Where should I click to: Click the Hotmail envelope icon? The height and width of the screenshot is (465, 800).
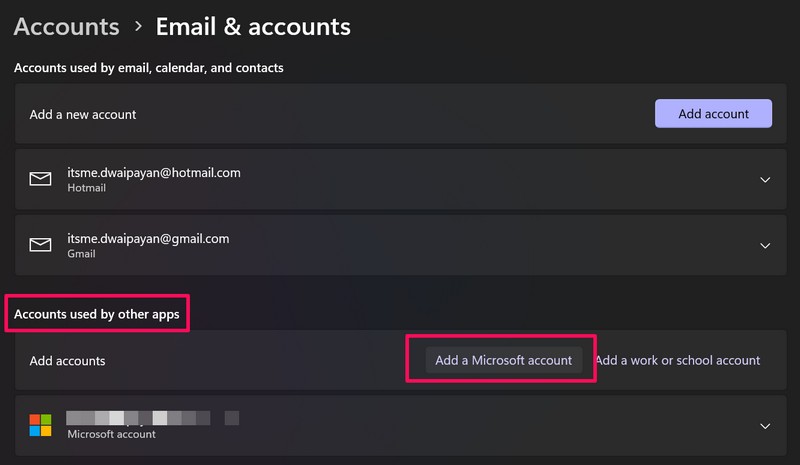tap(40, 180)
